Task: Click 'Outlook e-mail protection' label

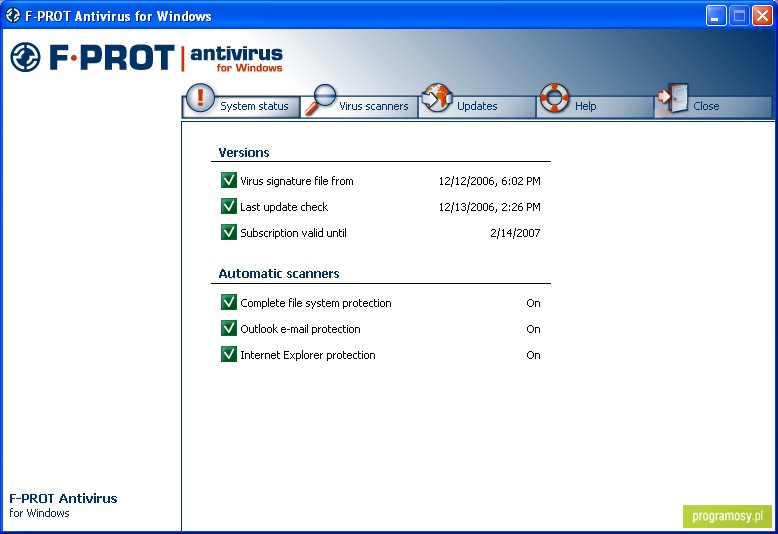Action: 300,329
